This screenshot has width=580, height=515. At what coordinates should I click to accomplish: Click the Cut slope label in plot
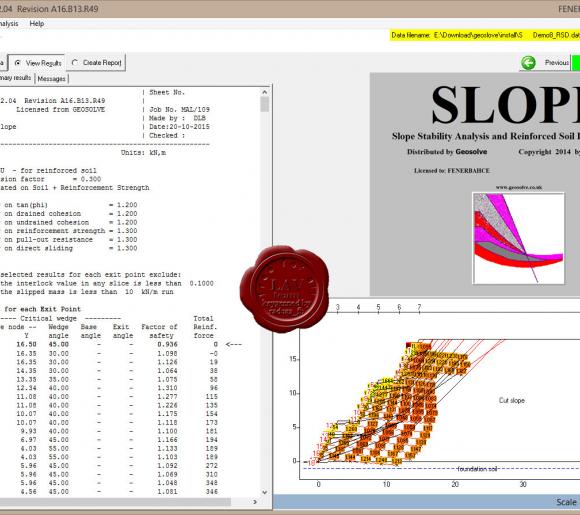tap(512, 400)
